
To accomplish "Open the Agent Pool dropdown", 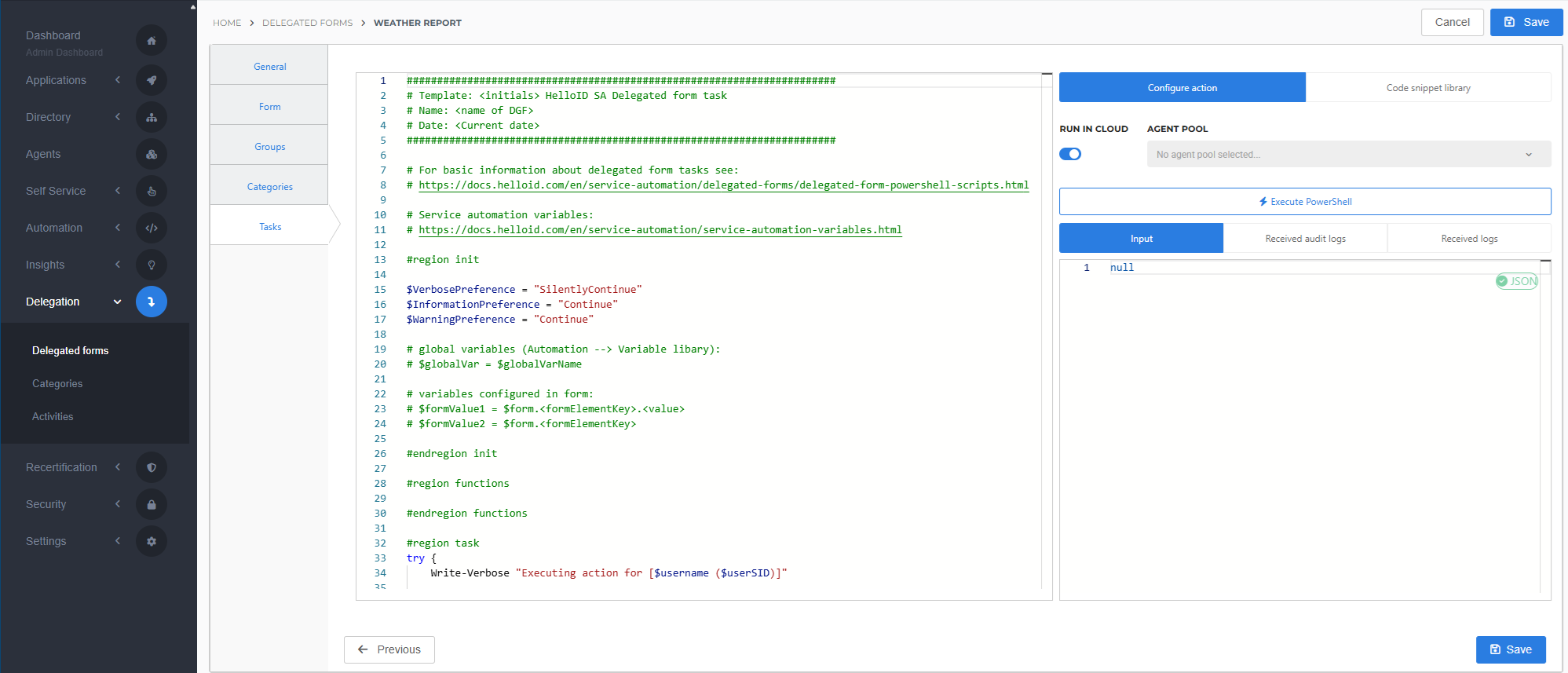I will pyautogui.click(x=1348, y=155).
